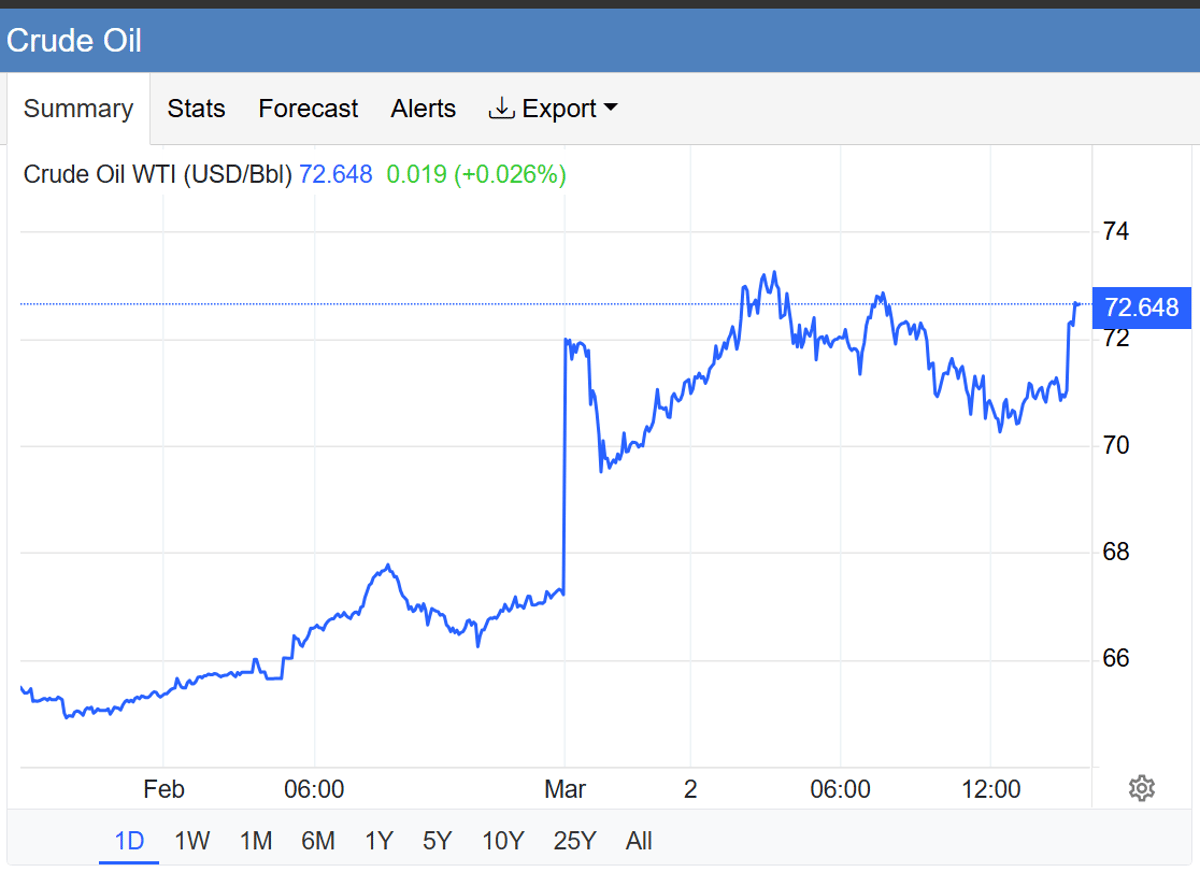Switch to 5Y chart range
Viewport: 1200px width, 872px height.
[x=437, y=841]
